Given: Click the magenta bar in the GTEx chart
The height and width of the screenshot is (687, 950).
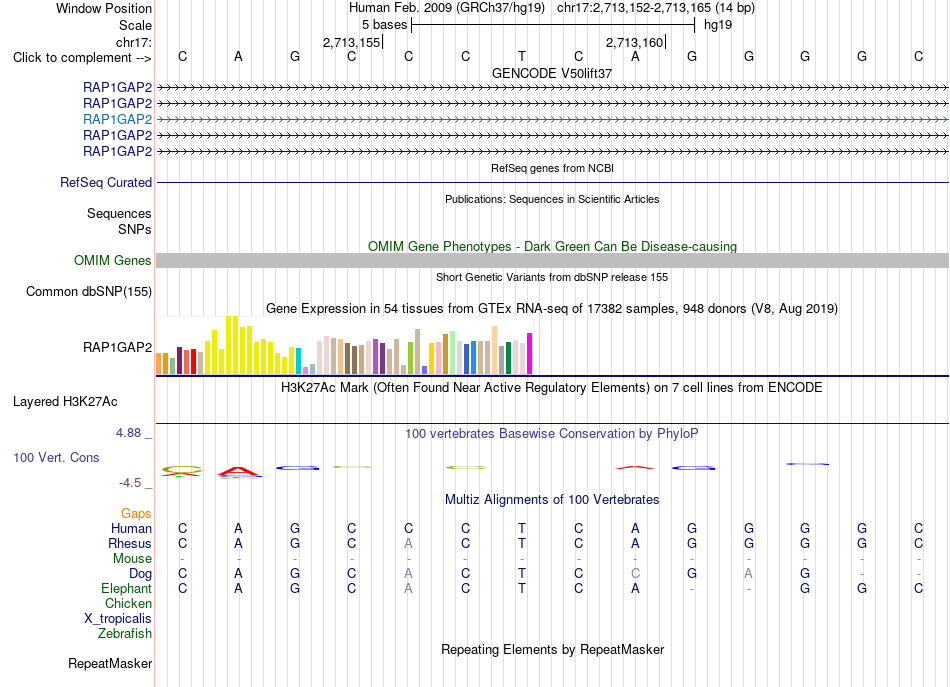Looking at the screenshot, I should (x=530, y=353).
